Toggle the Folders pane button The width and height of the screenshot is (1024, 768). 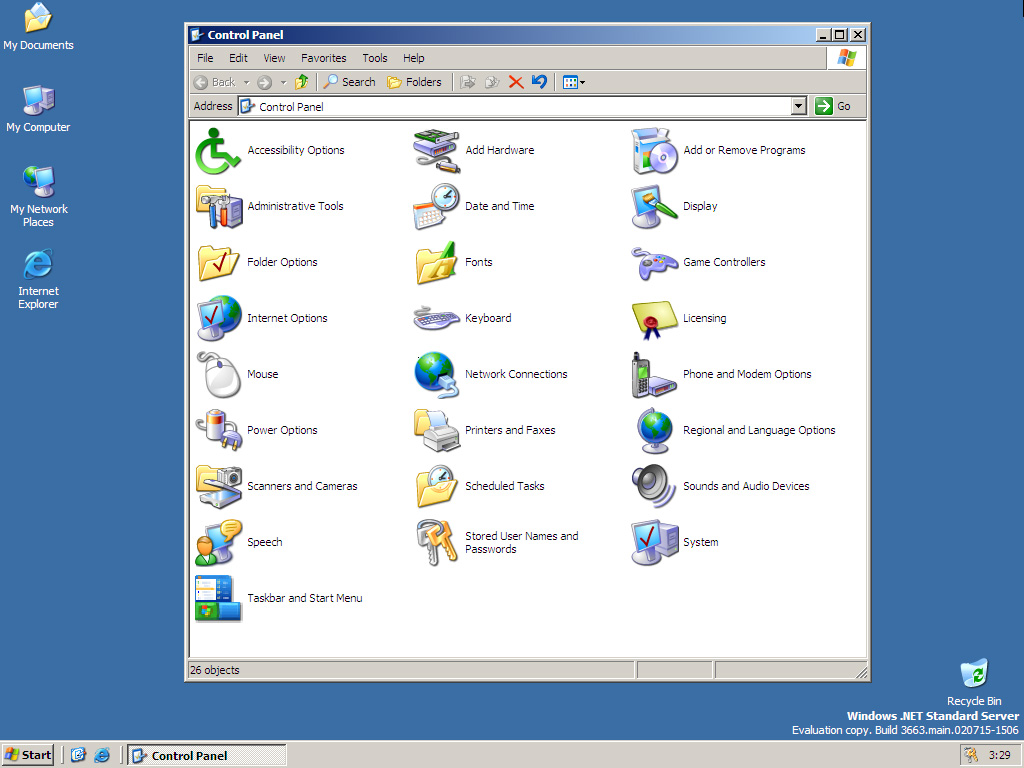click(414, 82)
